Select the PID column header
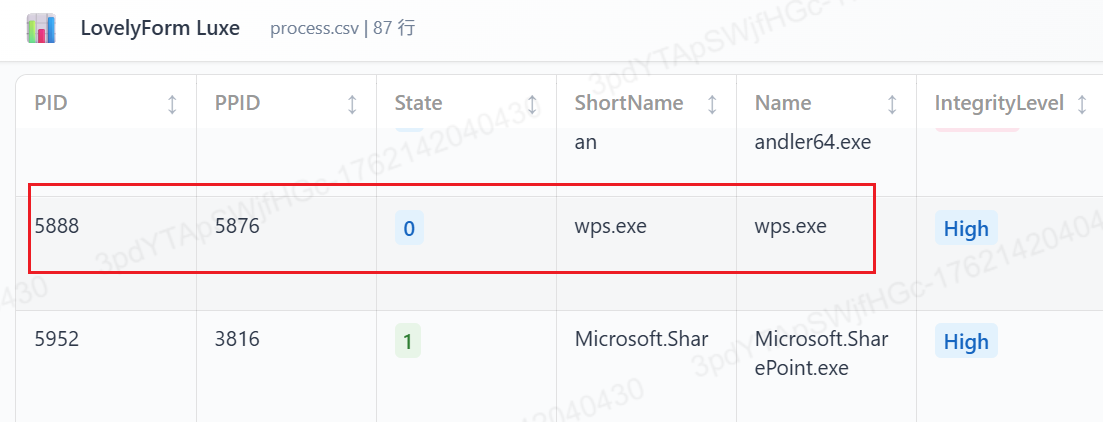 (52, 103)
